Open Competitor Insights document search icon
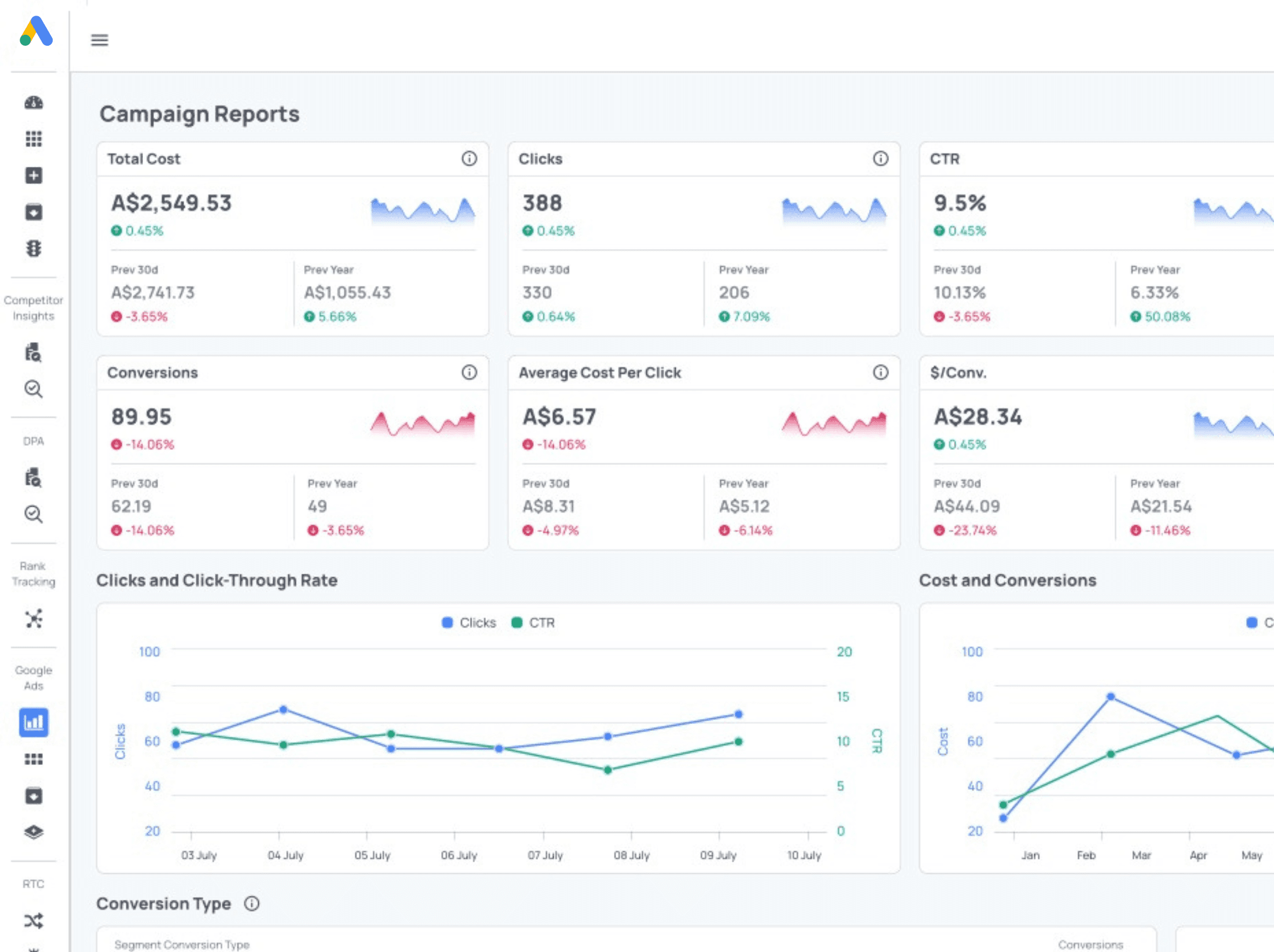 34,353
